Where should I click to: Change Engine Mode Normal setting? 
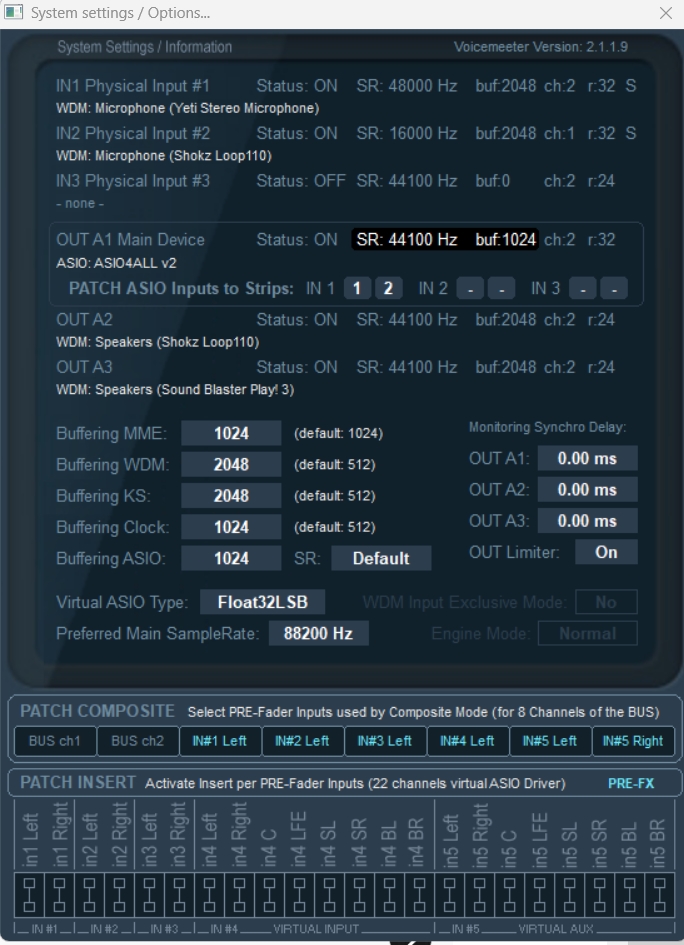pos(588,633)
